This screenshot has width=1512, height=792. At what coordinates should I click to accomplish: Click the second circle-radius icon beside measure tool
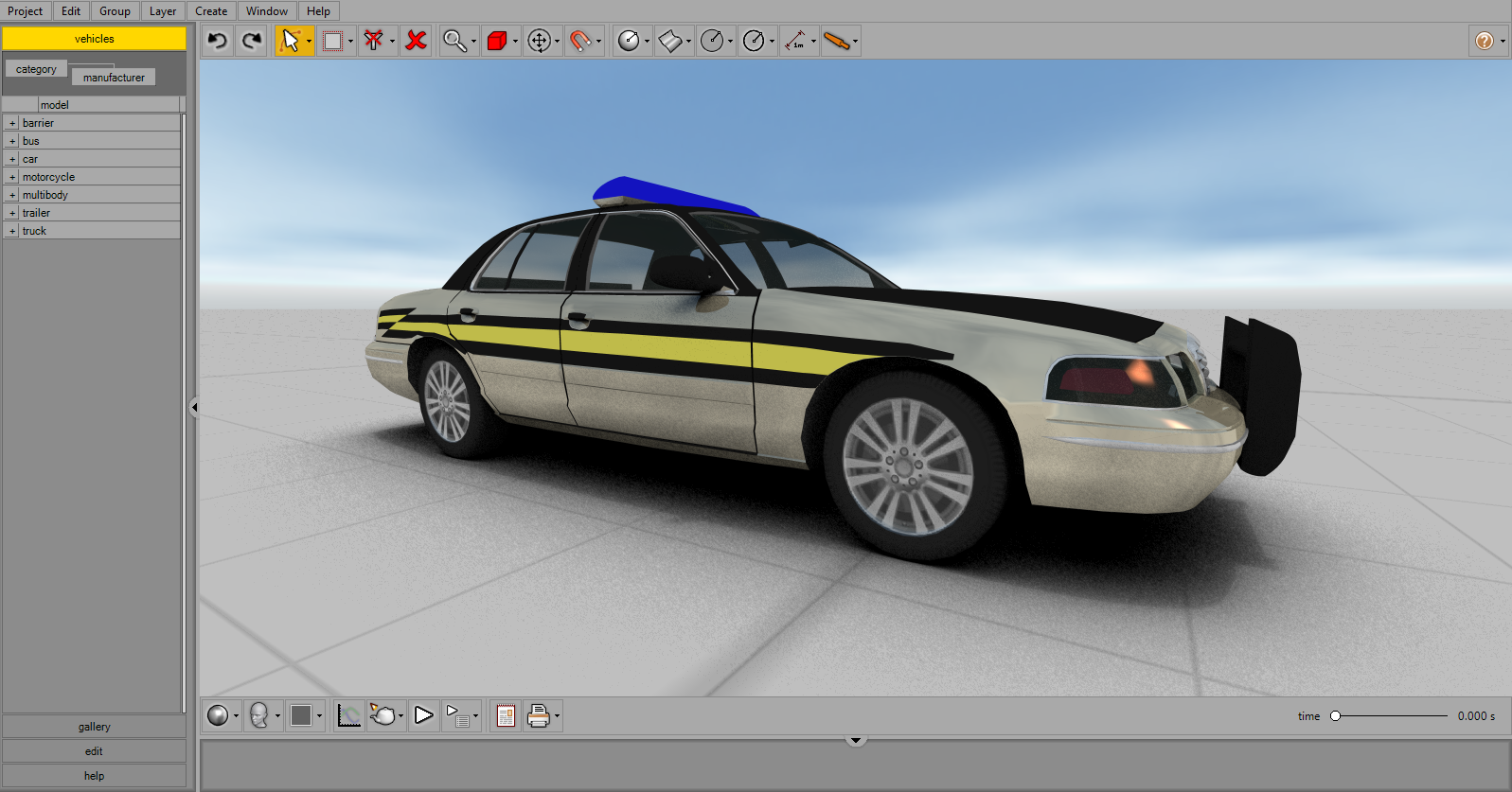coord(754,41)
